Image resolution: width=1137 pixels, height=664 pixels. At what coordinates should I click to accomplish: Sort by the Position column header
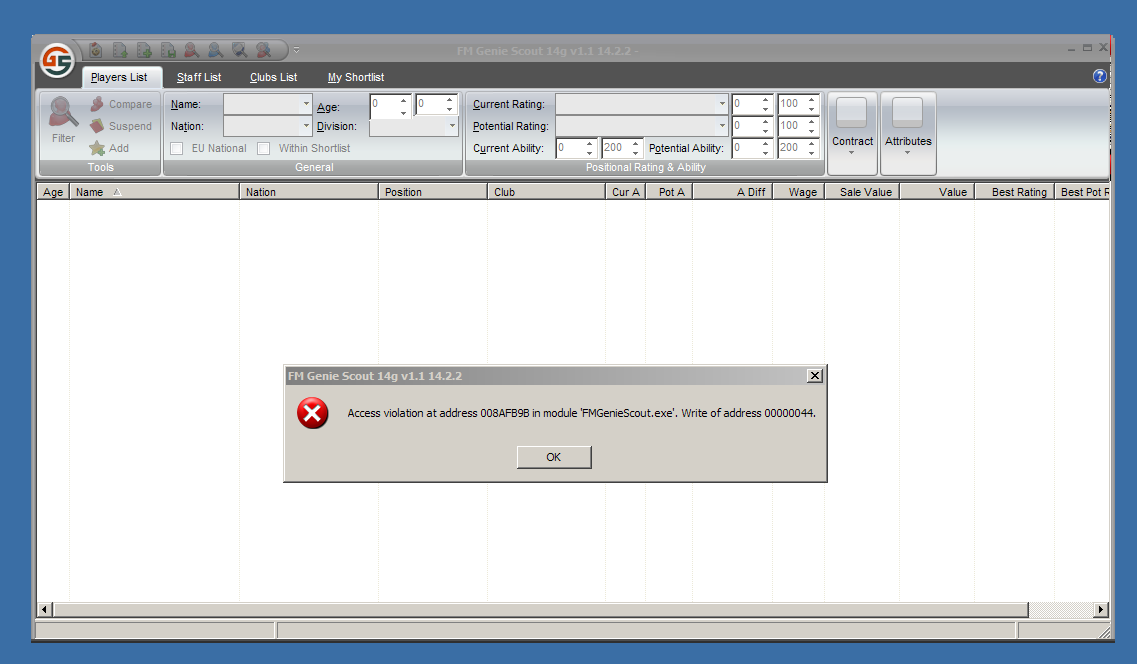coord(433,192)
